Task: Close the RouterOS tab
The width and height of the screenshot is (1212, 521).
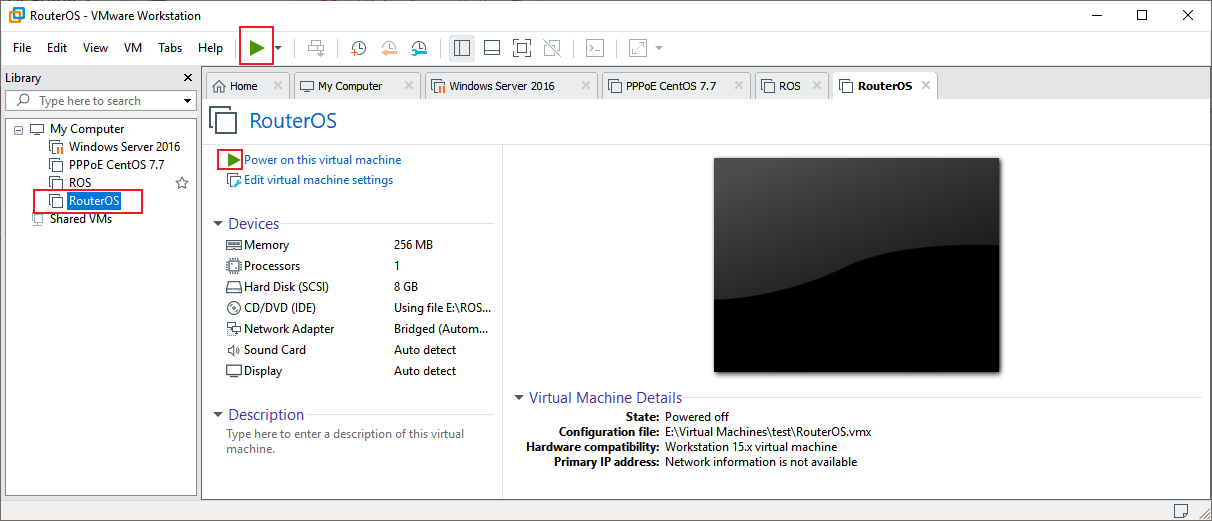Action: point(925,86)
